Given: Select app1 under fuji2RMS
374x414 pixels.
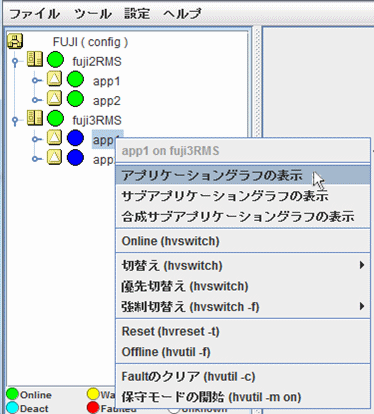Looking at the screenshot, I should 106,81.
